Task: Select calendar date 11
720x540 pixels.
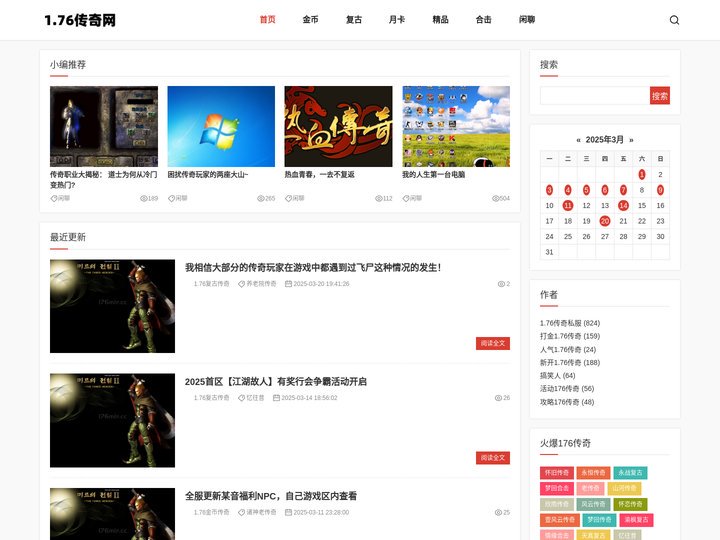Action: (x=568, y=205)
